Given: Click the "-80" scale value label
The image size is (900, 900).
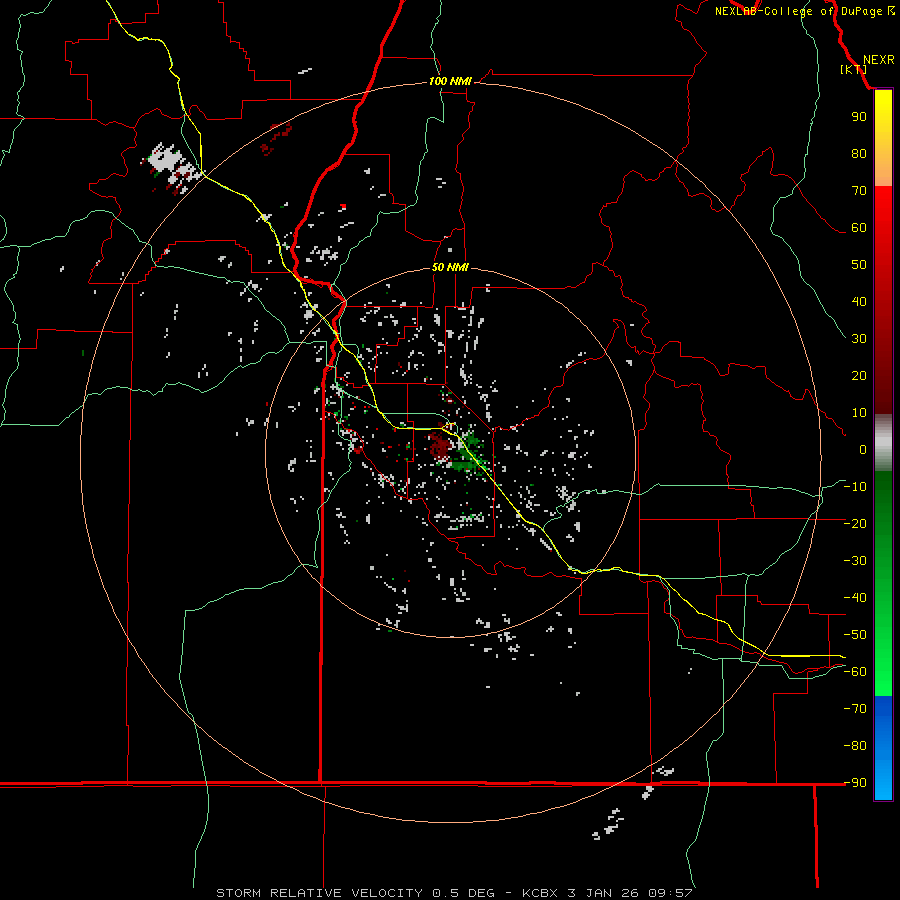Looking at the screenshot, I should click(855, 746).
